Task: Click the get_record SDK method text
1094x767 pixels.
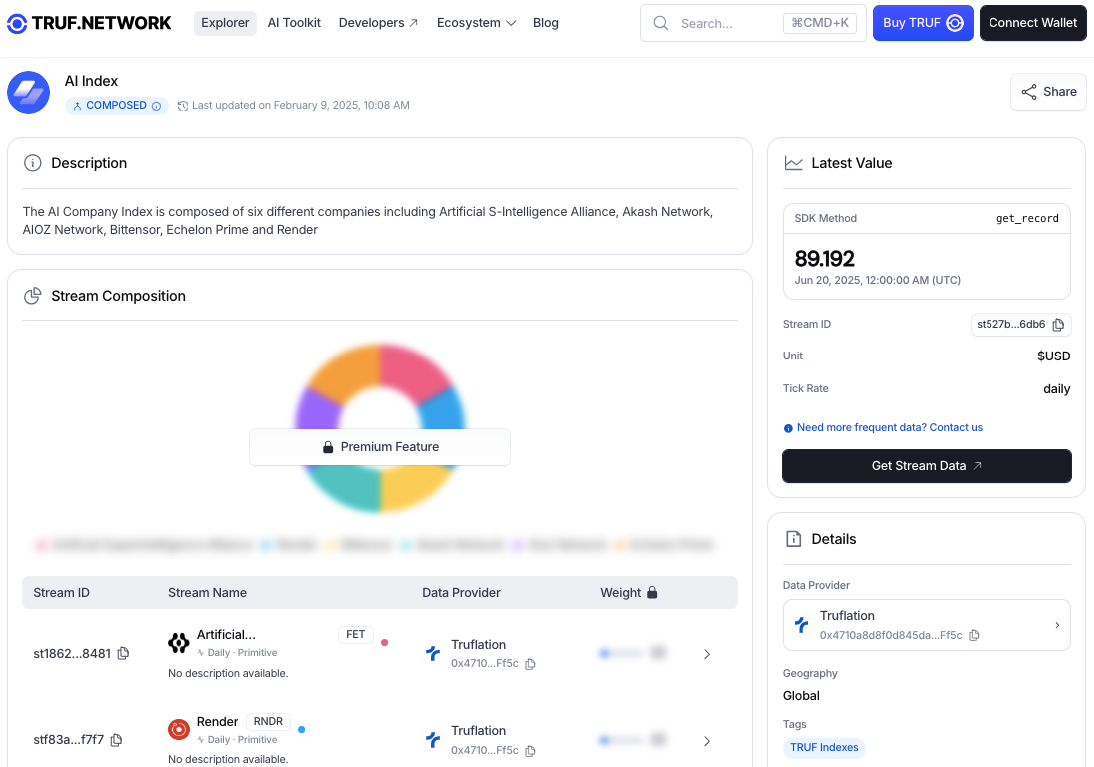Action: pos(1027,218)
